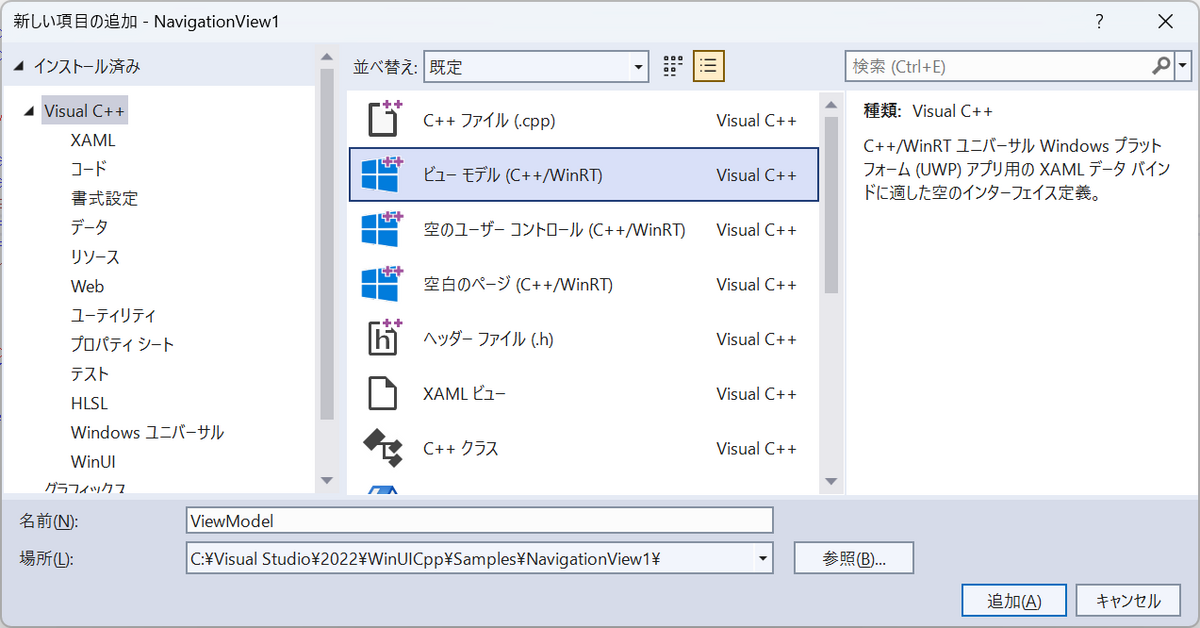Click the 追加(A) button
Image resolution: width=1200 pixels, height=628 pixels.
click(1014, 601)
